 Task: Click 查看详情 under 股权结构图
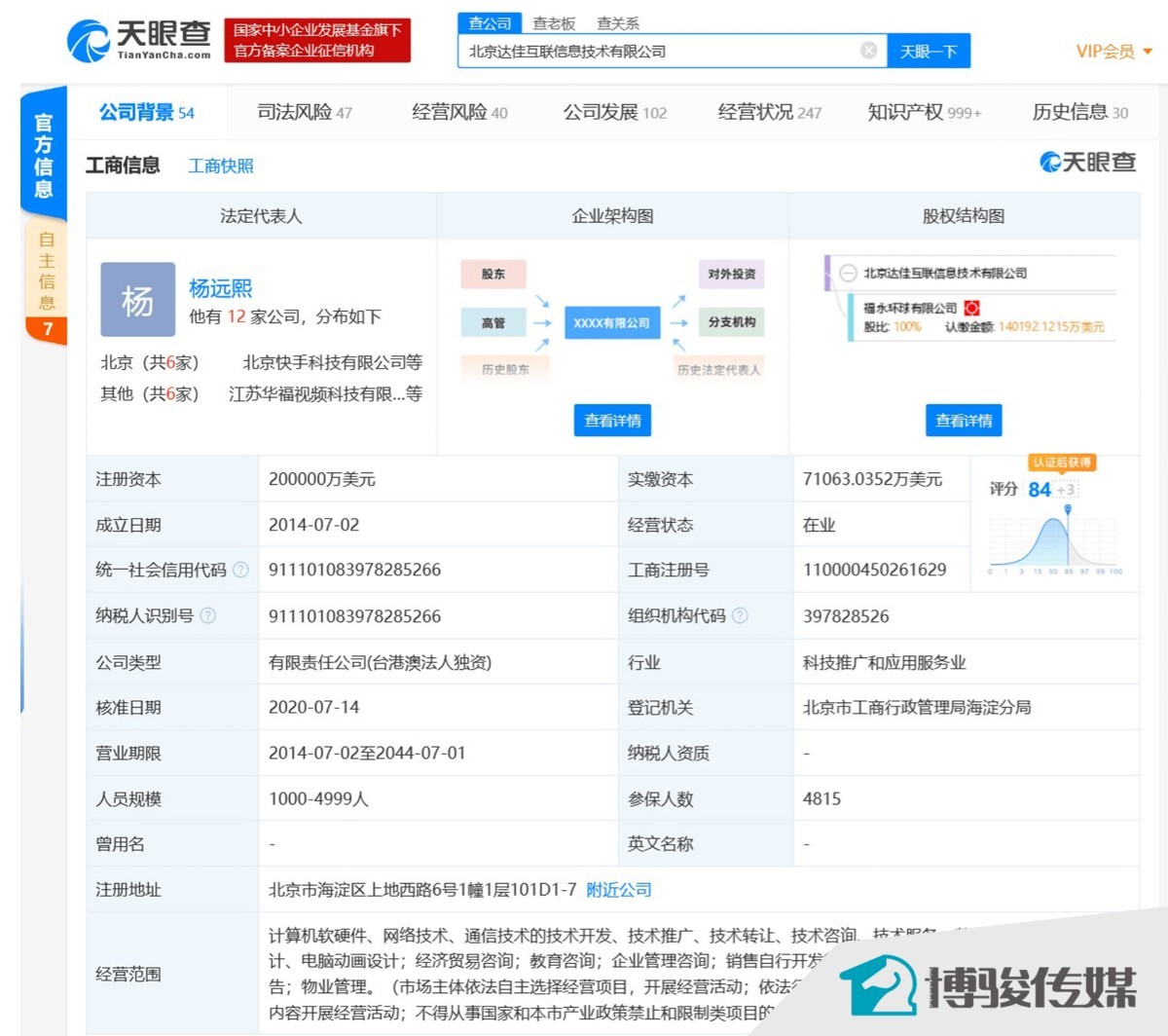[x=964, y=421]
